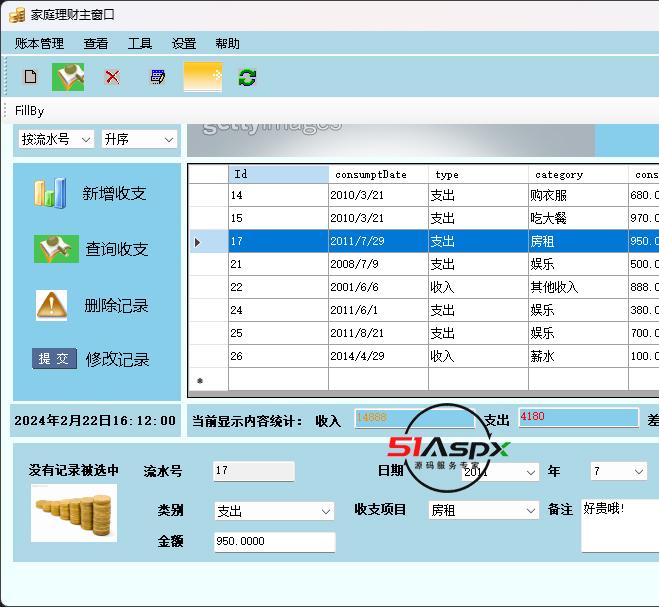659x607 pixels.
Task: Click the 金额 input field
Action: (x=274, y=541)
